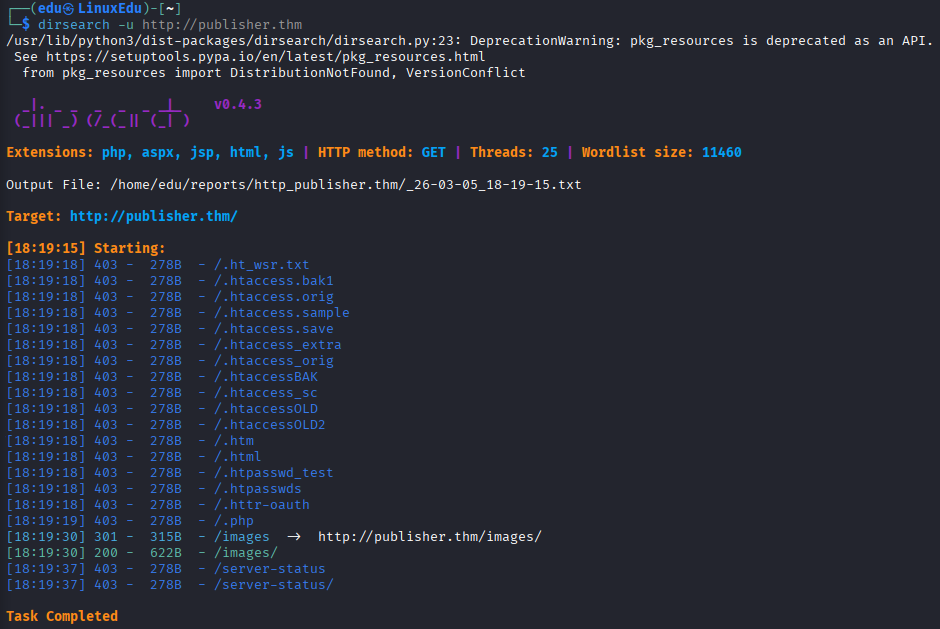The width and height of the screenshot is (940, 629).
Task: Click the path /.htpasswds
Action: [258, 489]
